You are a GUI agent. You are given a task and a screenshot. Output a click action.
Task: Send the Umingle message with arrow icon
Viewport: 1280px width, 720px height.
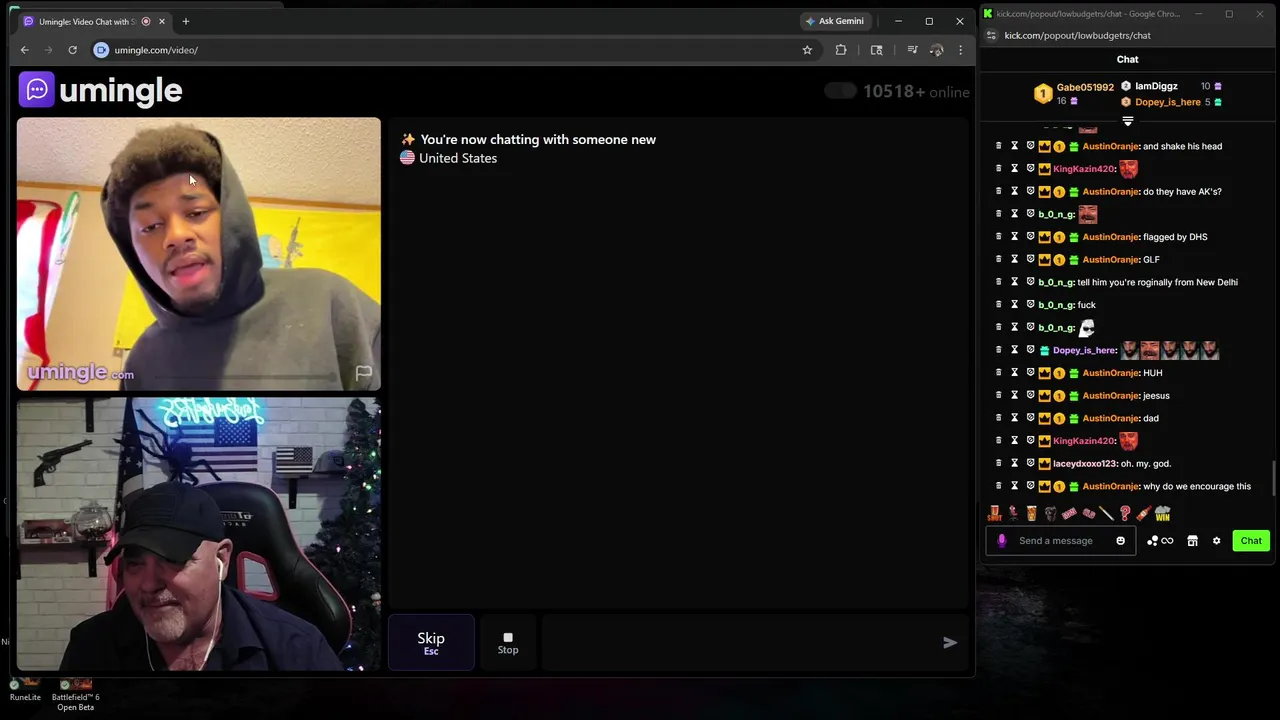[950, 643]
